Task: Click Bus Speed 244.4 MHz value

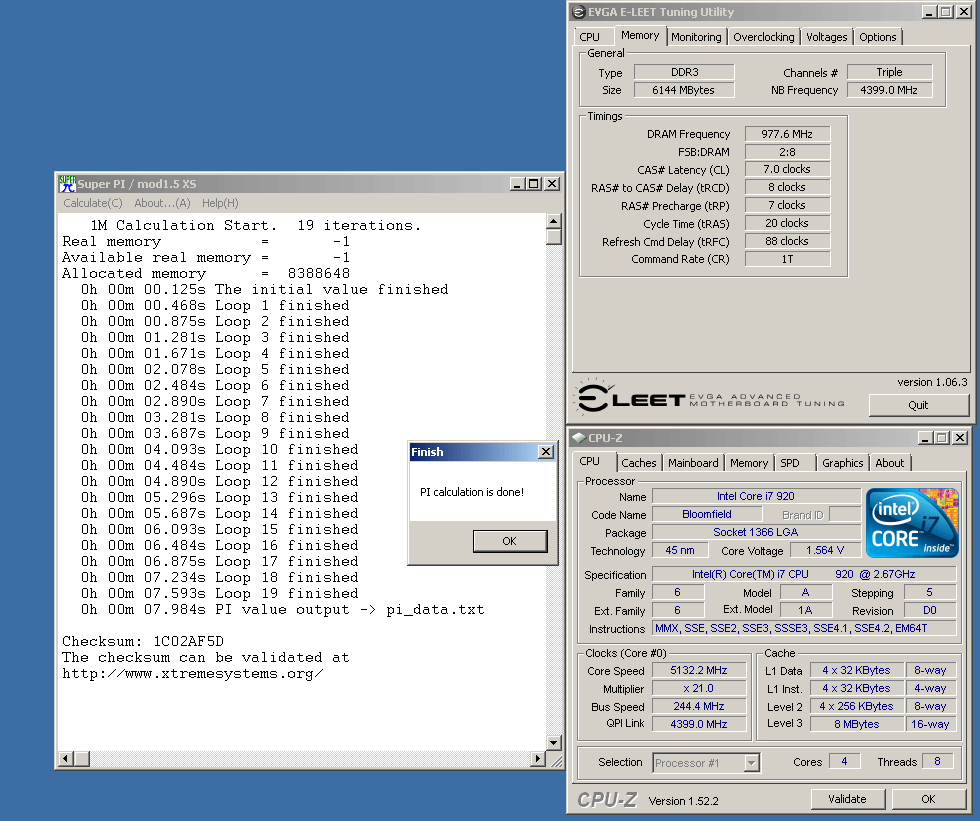Action: [699, 706]
